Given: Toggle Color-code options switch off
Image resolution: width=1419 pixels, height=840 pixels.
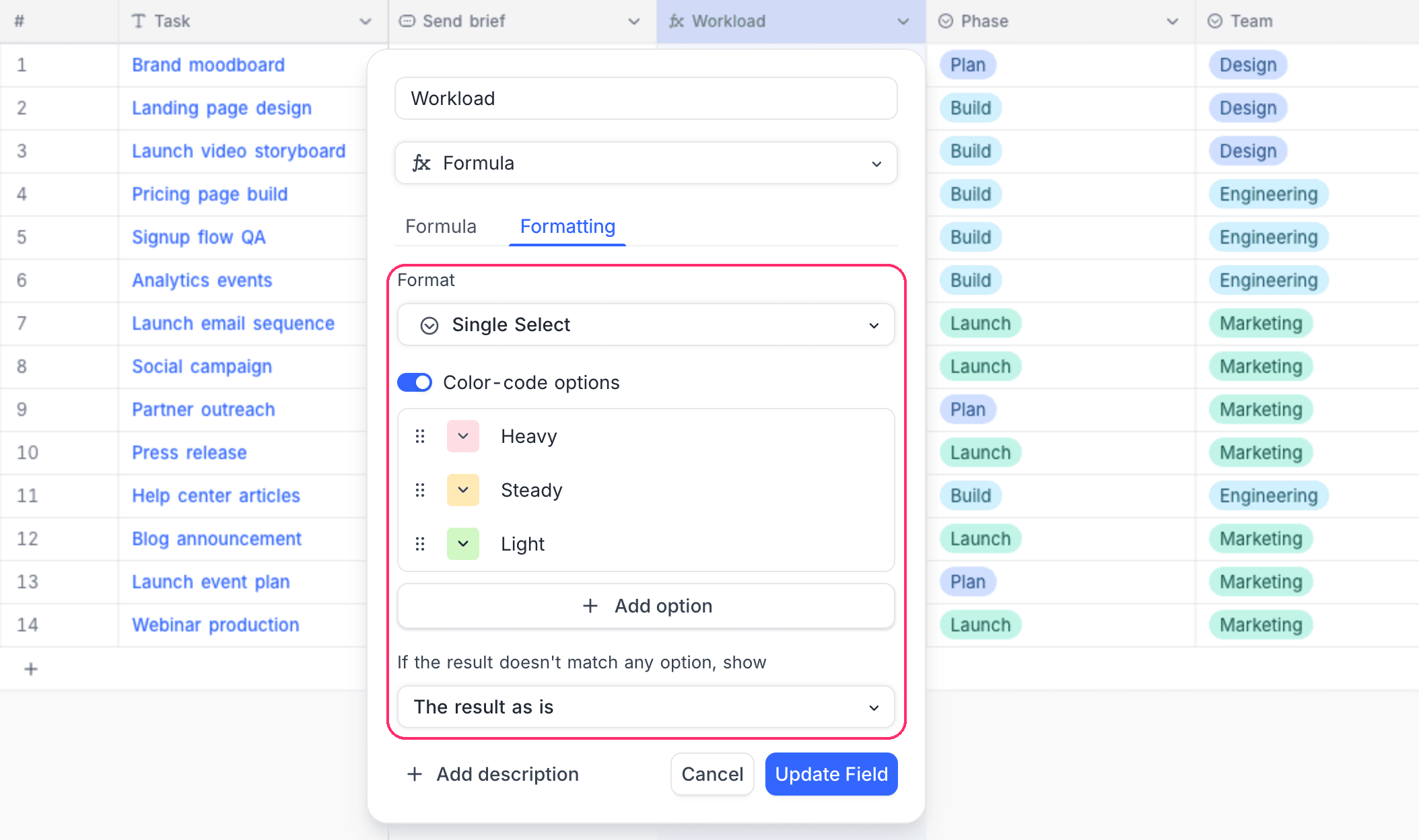Looking at the screenshot, I should tap(415, 382).
